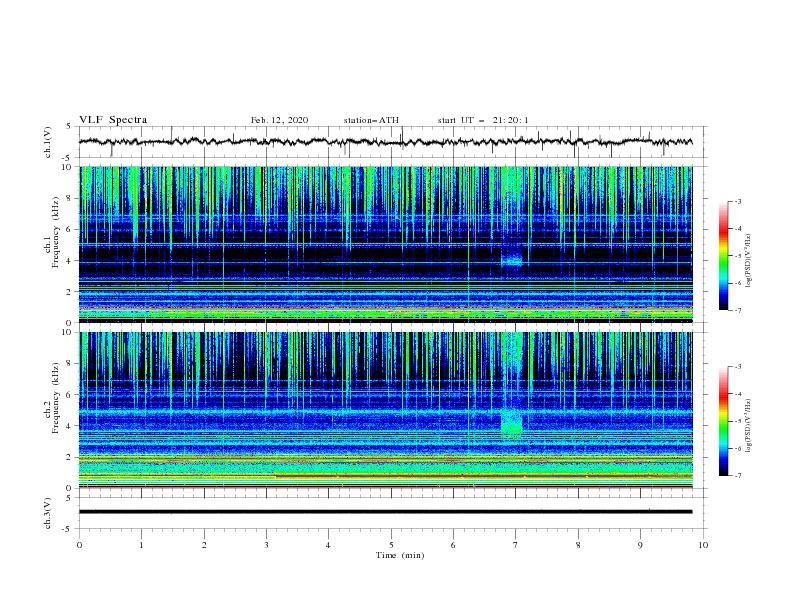This screenshot has height=612, width=792.
Task: Click the "ch.3(V)" waveform axis label
Action: [48, 513]
